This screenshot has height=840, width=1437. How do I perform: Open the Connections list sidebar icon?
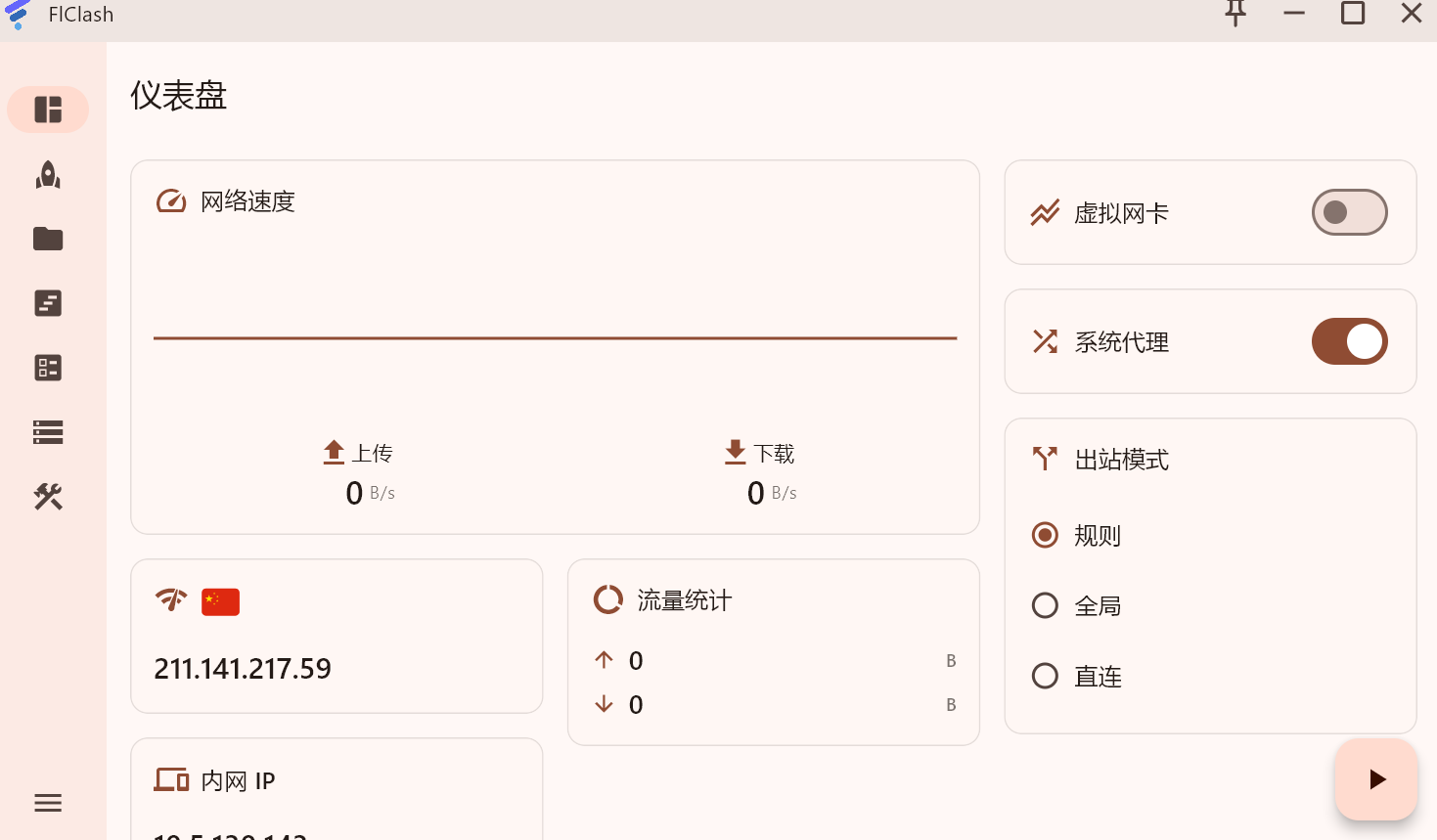coord(48,368)
